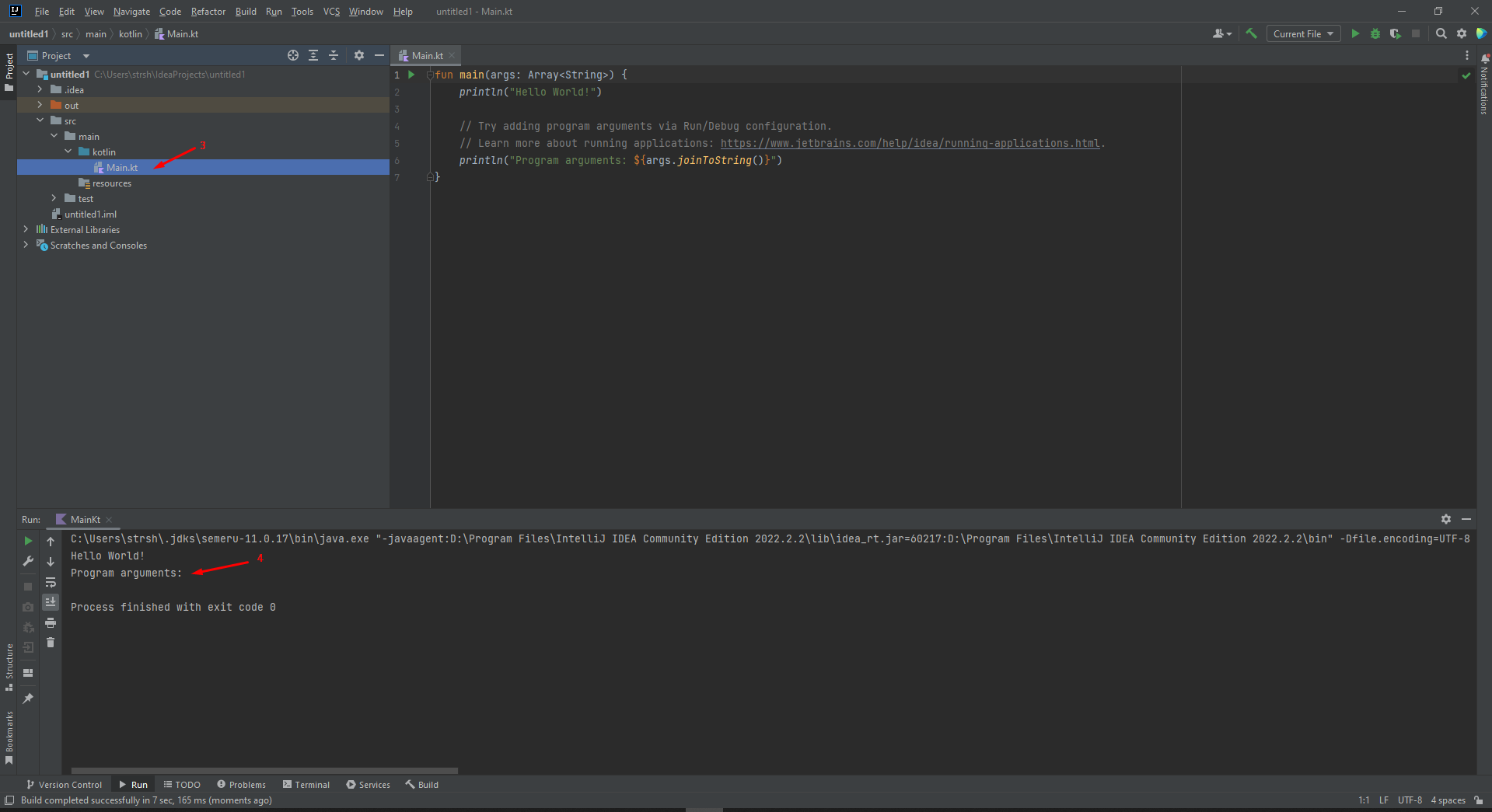Clear Run console with the trash icon
Image resolution: width=1492 pixels, height=812 pixels.
click(51, 643)
